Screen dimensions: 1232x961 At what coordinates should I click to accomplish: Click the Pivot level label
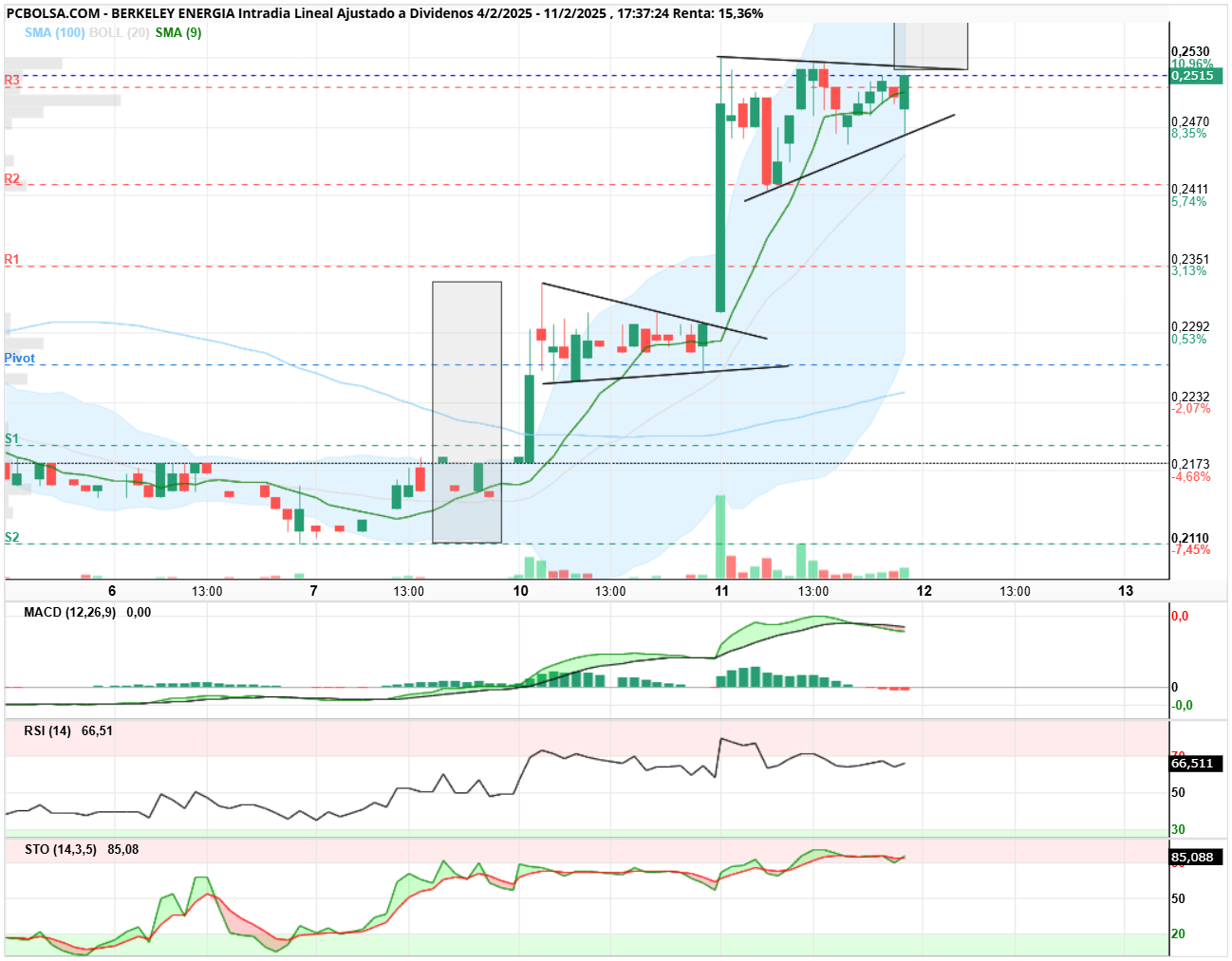click(x=19, y=358)
